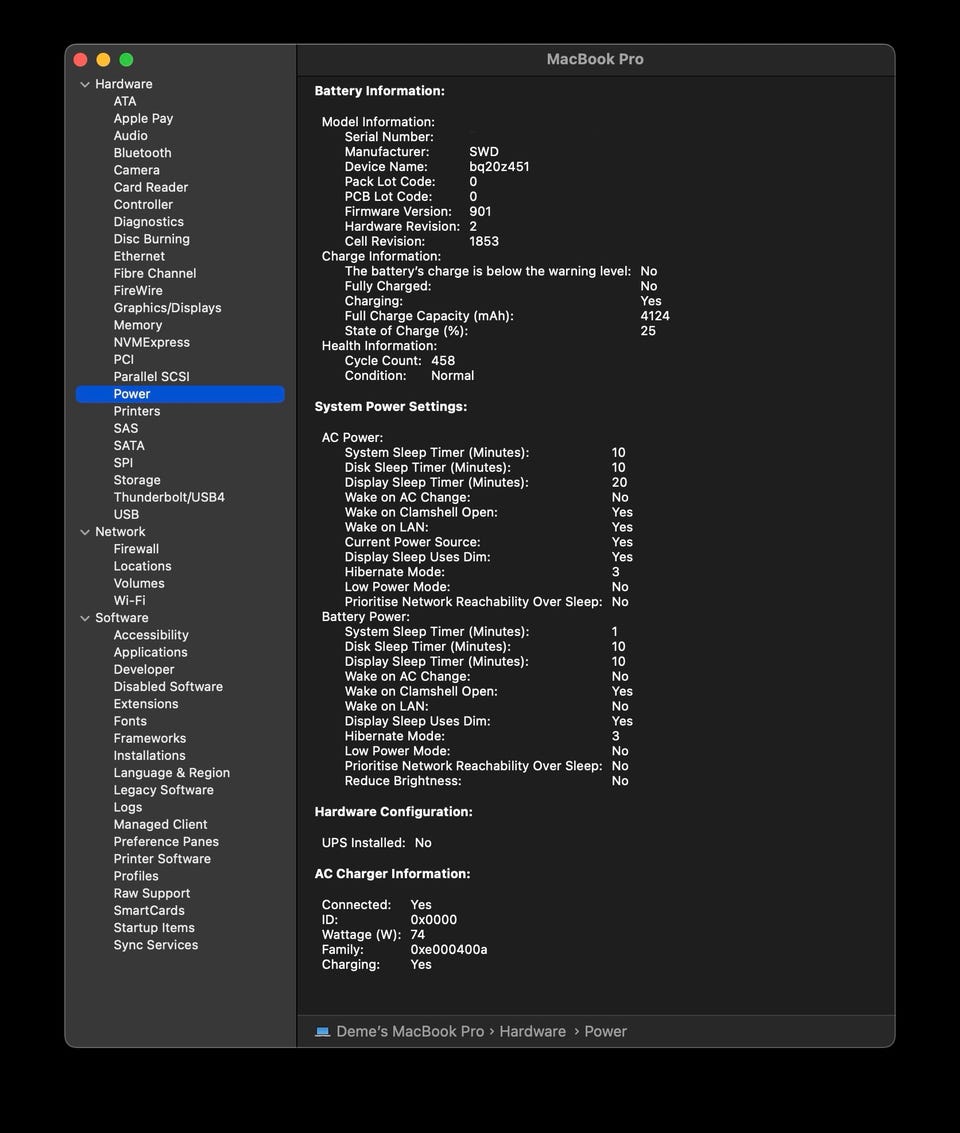This screenshot has height=1133, width=960.
Task: Open the Profiles entry
Action: [136, 876]
